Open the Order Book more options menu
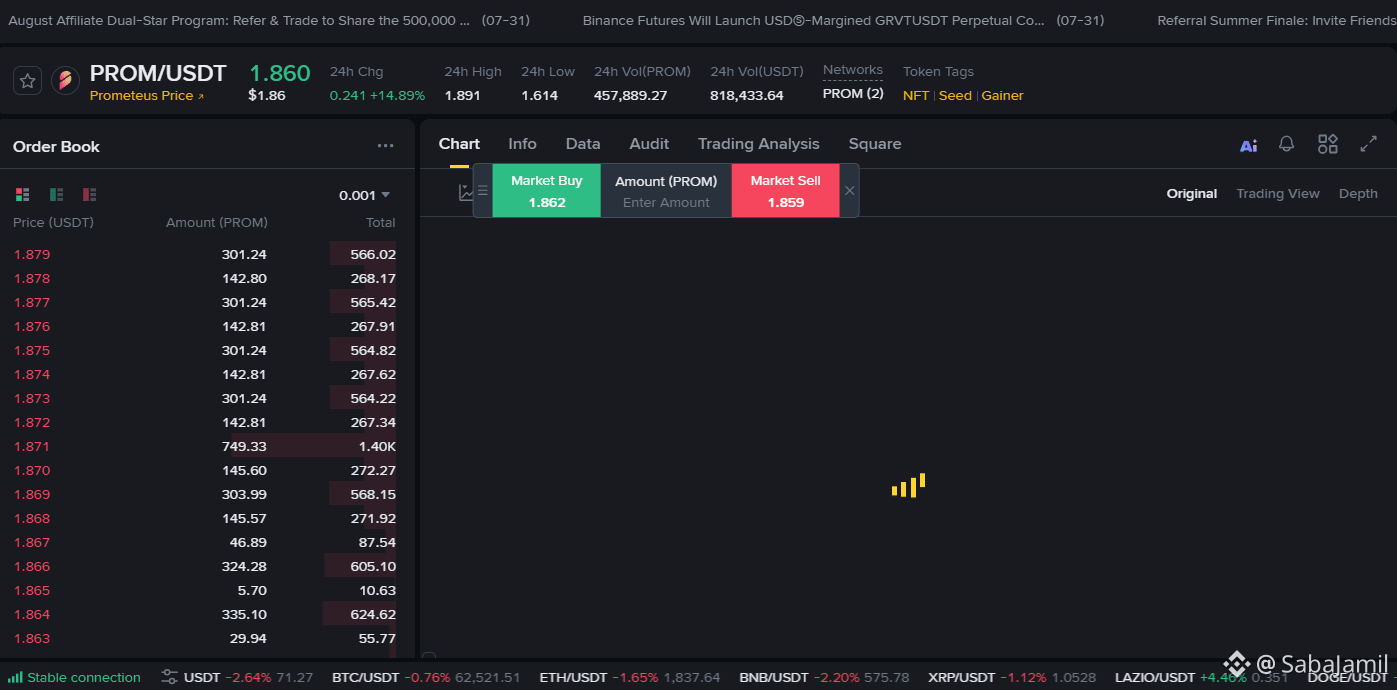 [x=385, y=146]
